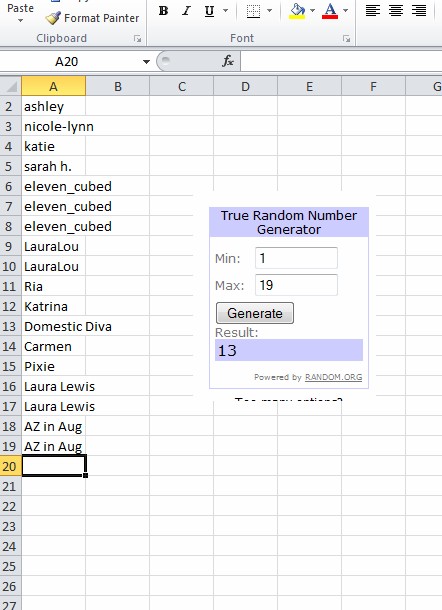Select column D header
The width and height of the screenshot is (442, 610).
pyautogui.click(x=246, y=86)
